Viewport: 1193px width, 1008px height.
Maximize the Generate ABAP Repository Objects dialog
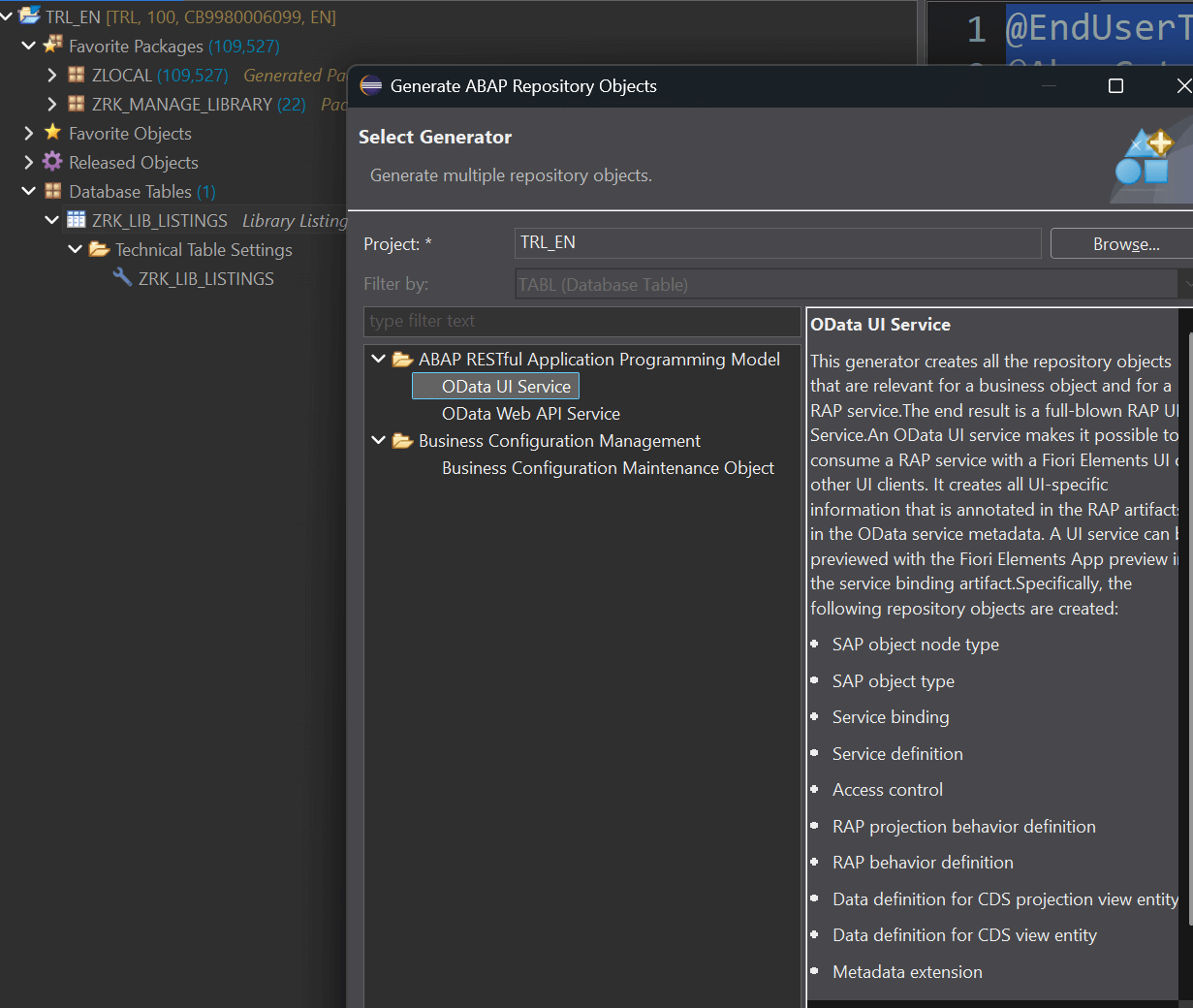(1115, 86)
